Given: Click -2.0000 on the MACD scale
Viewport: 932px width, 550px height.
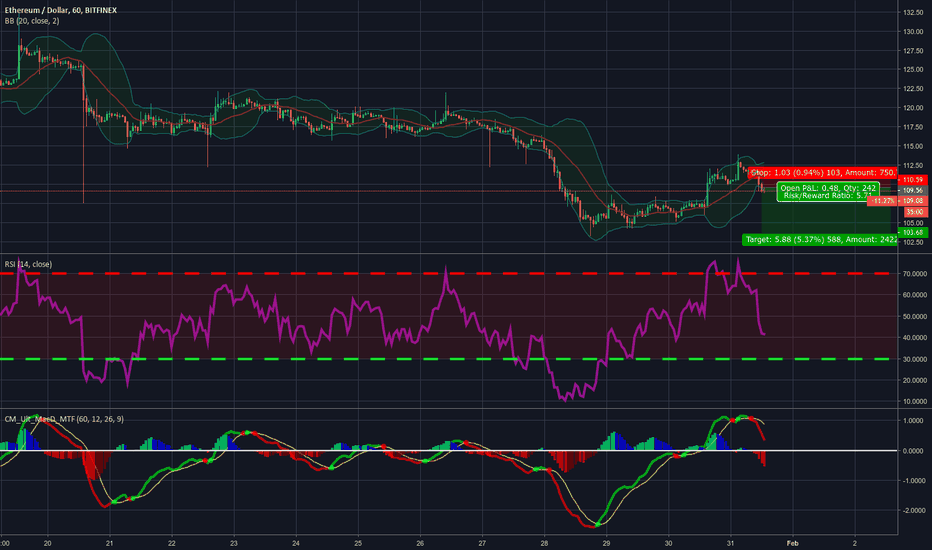Looking at the screenshot, I should 912,510.
